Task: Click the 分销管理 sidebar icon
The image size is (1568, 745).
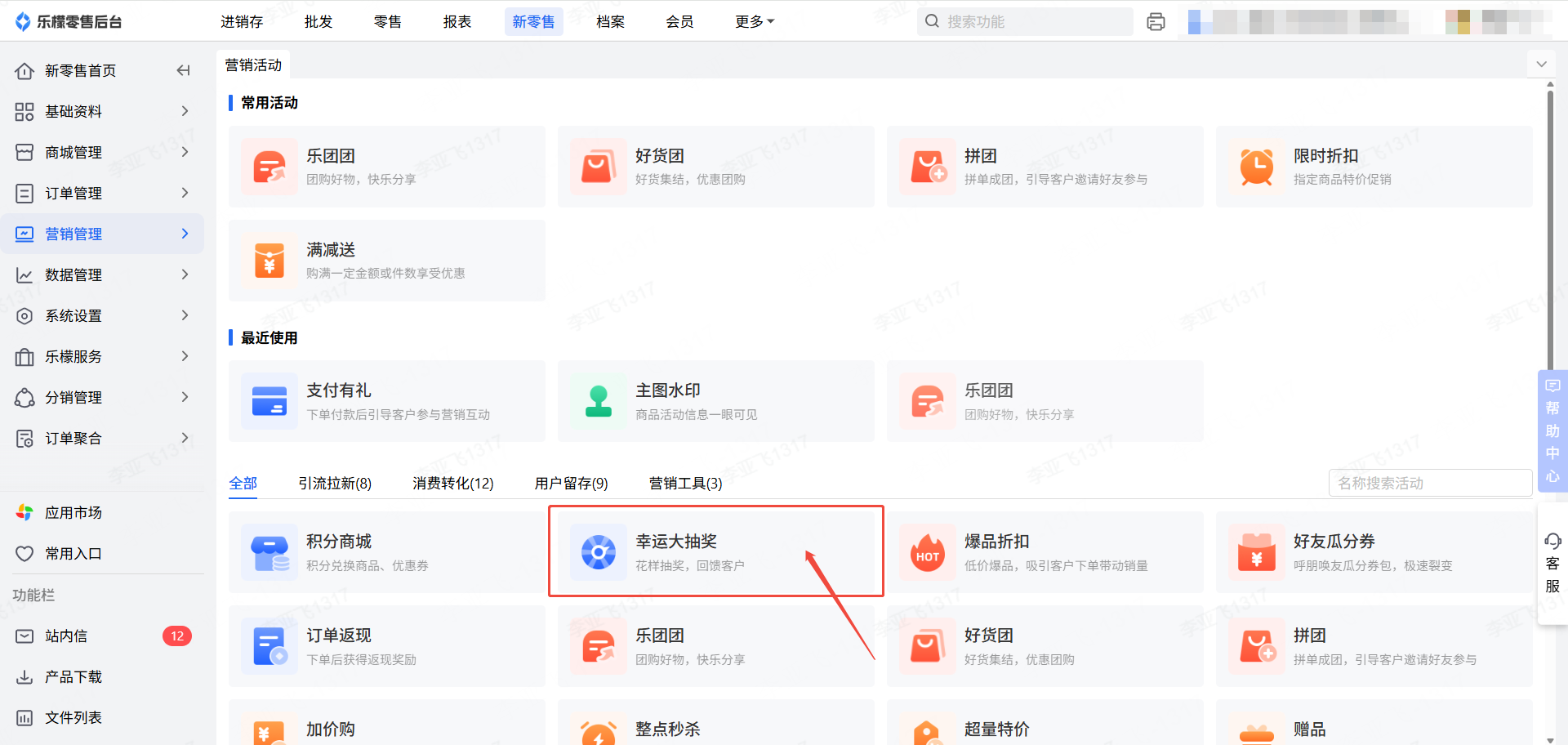Action: click(x=24, y=398)
